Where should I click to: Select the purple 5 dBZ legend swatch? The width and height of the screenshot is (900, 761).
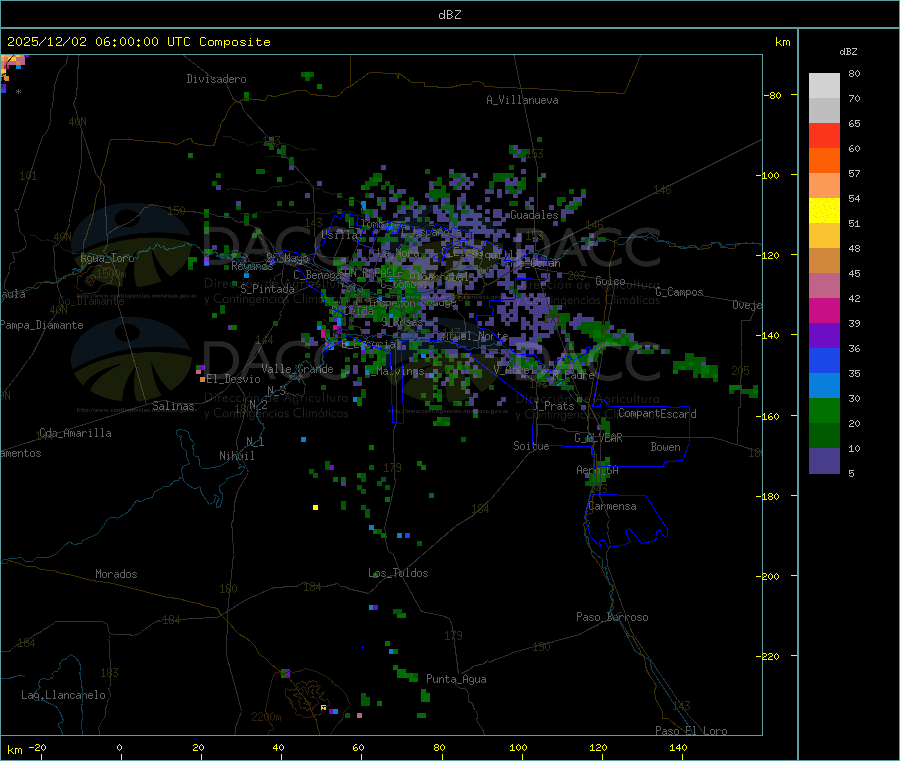824,461
